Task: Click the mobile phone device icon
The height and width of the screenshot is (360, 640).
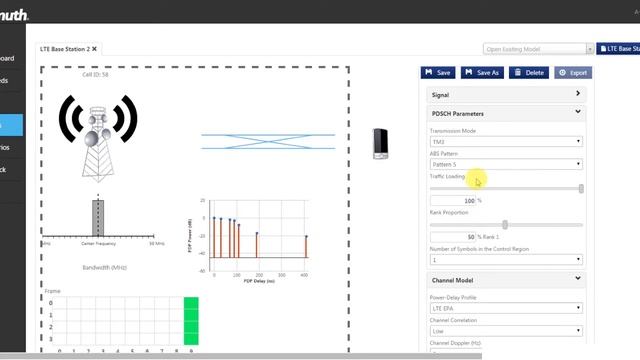Action: tap(380, 144)
